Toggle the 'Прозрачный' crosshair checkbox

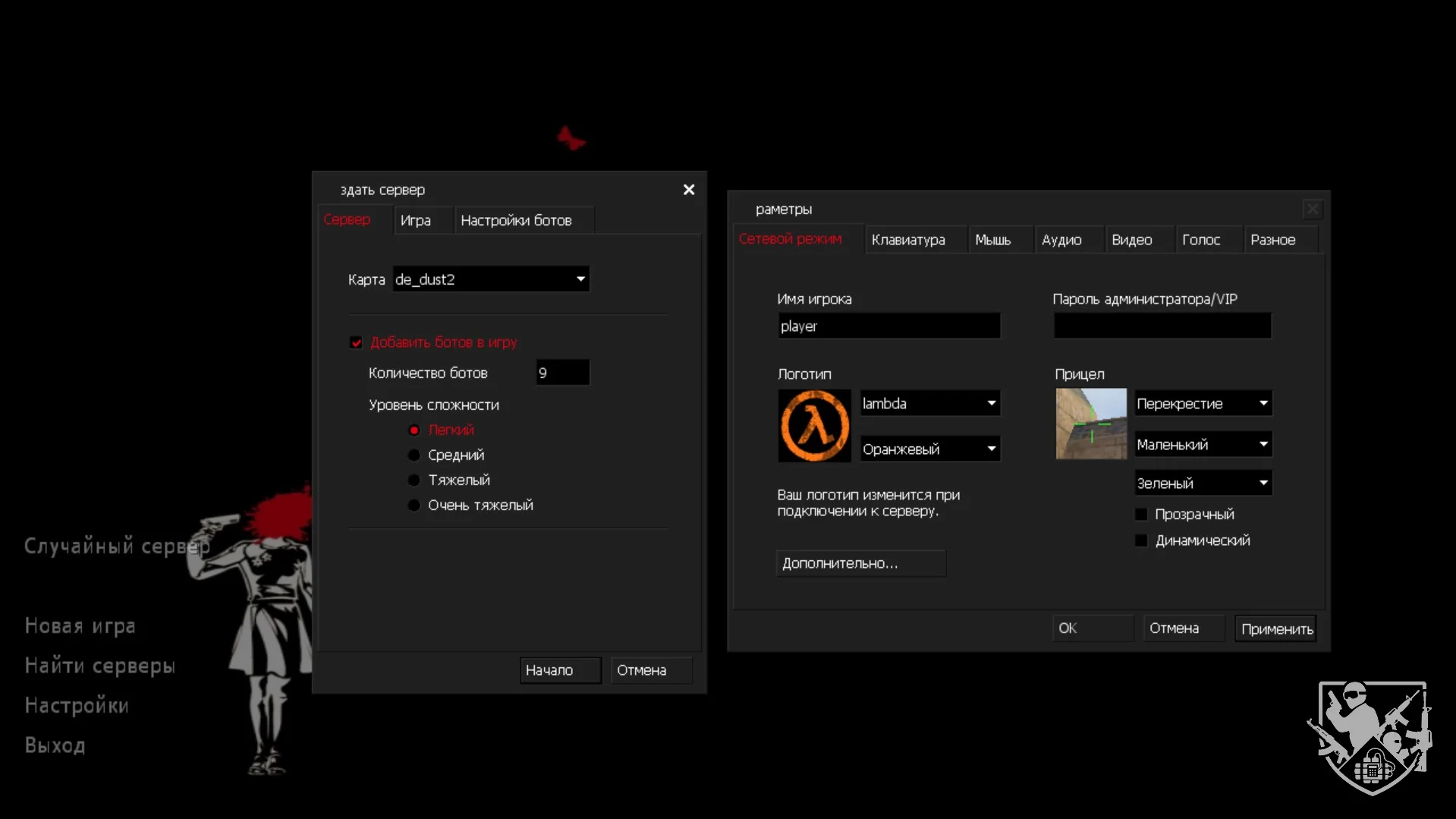1141,515
